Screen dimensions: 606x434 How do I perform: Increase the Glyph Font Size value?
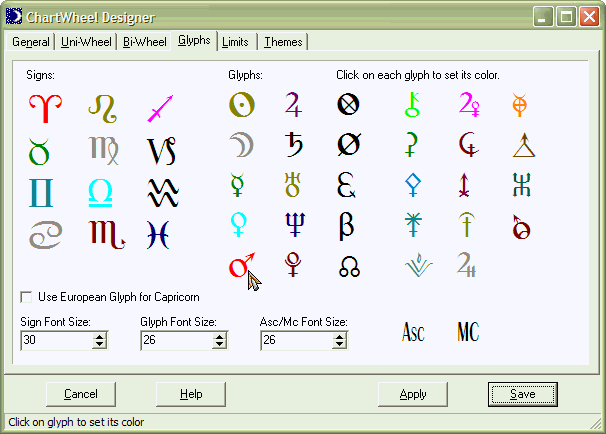pos(220,337)
